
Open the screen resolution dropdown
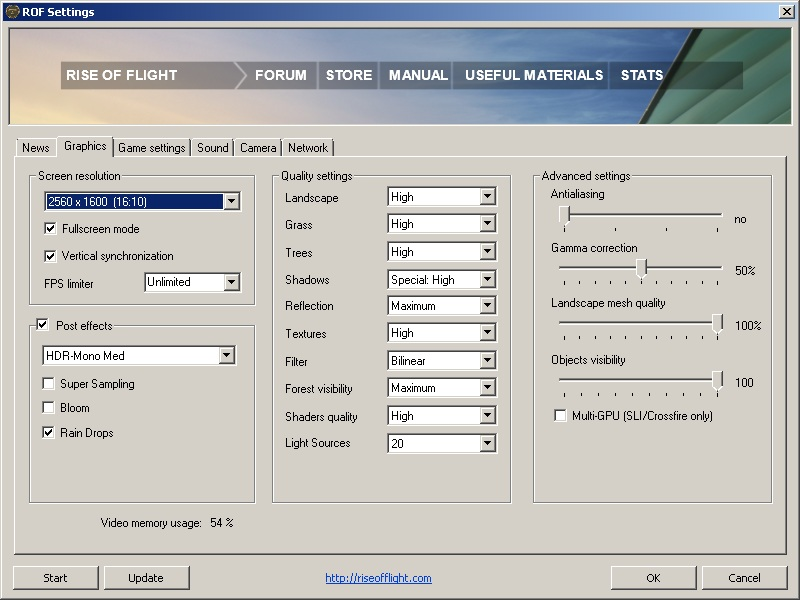[142, 202]
